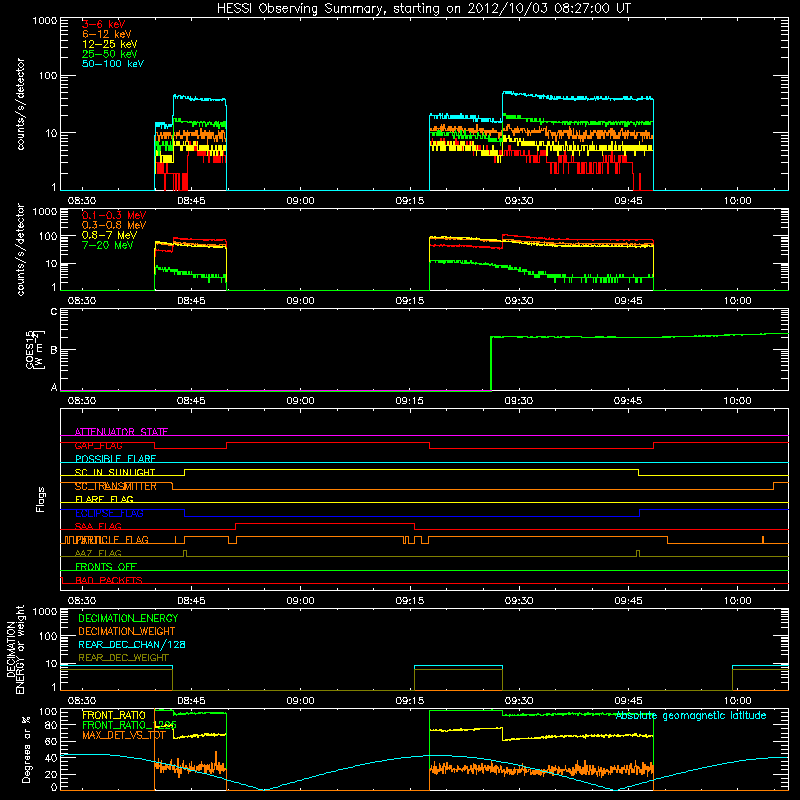Select the red 3-6 keV legend label

click(x=104, y=24)
